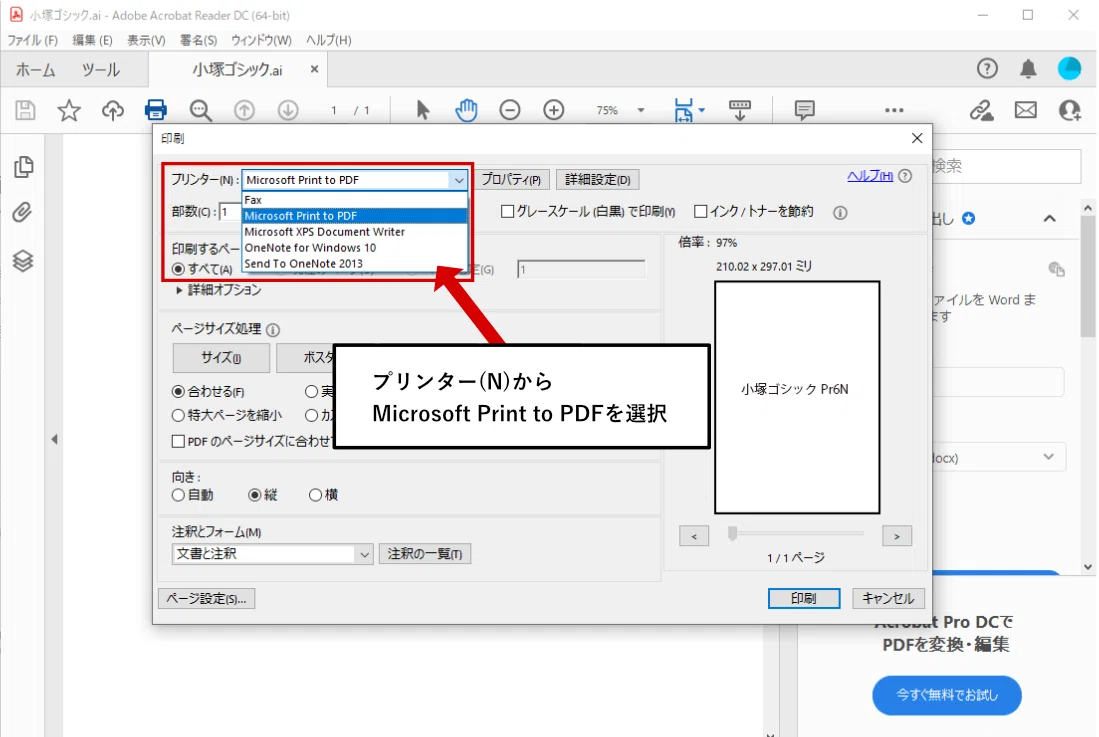The image size is (1099, 737).
Task: Select the arrow selection tool
Action: click(423, 110)
